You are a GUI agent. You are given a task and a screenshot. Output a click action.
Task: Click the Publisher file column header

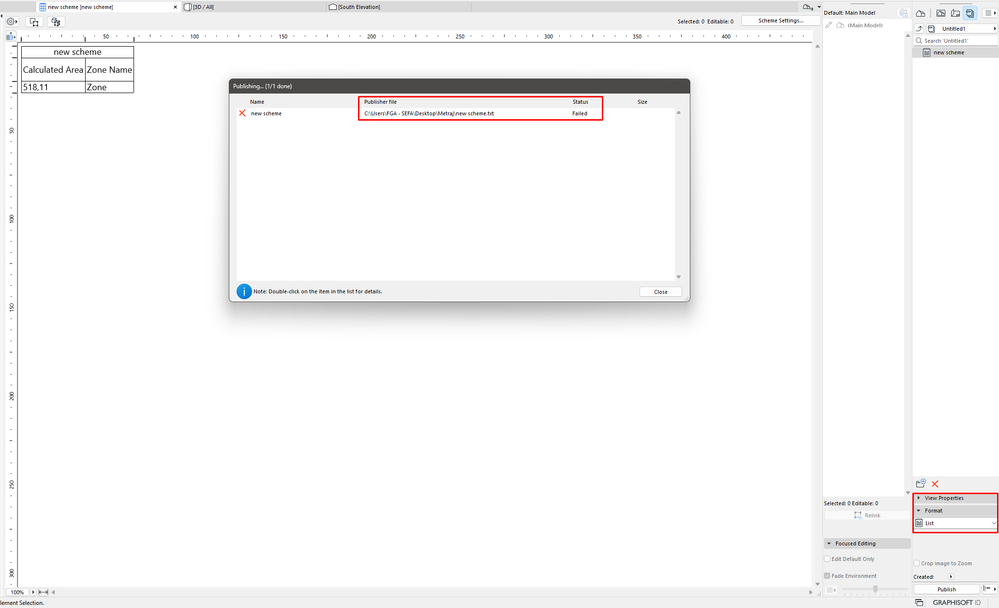click(x=380, y=102)
